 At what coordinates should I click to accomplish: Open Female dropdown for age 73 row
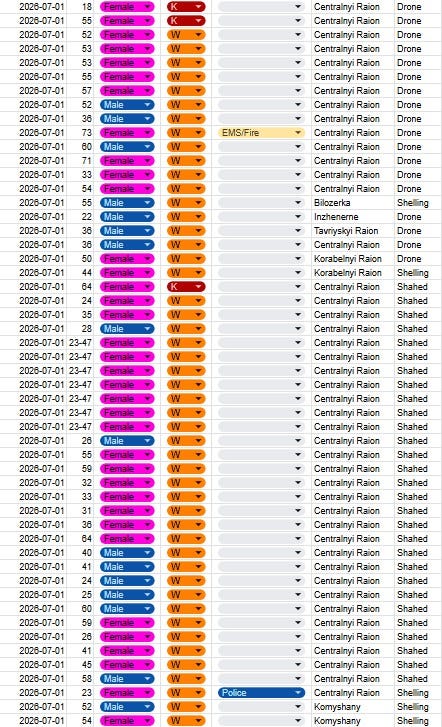pos(127,133)
